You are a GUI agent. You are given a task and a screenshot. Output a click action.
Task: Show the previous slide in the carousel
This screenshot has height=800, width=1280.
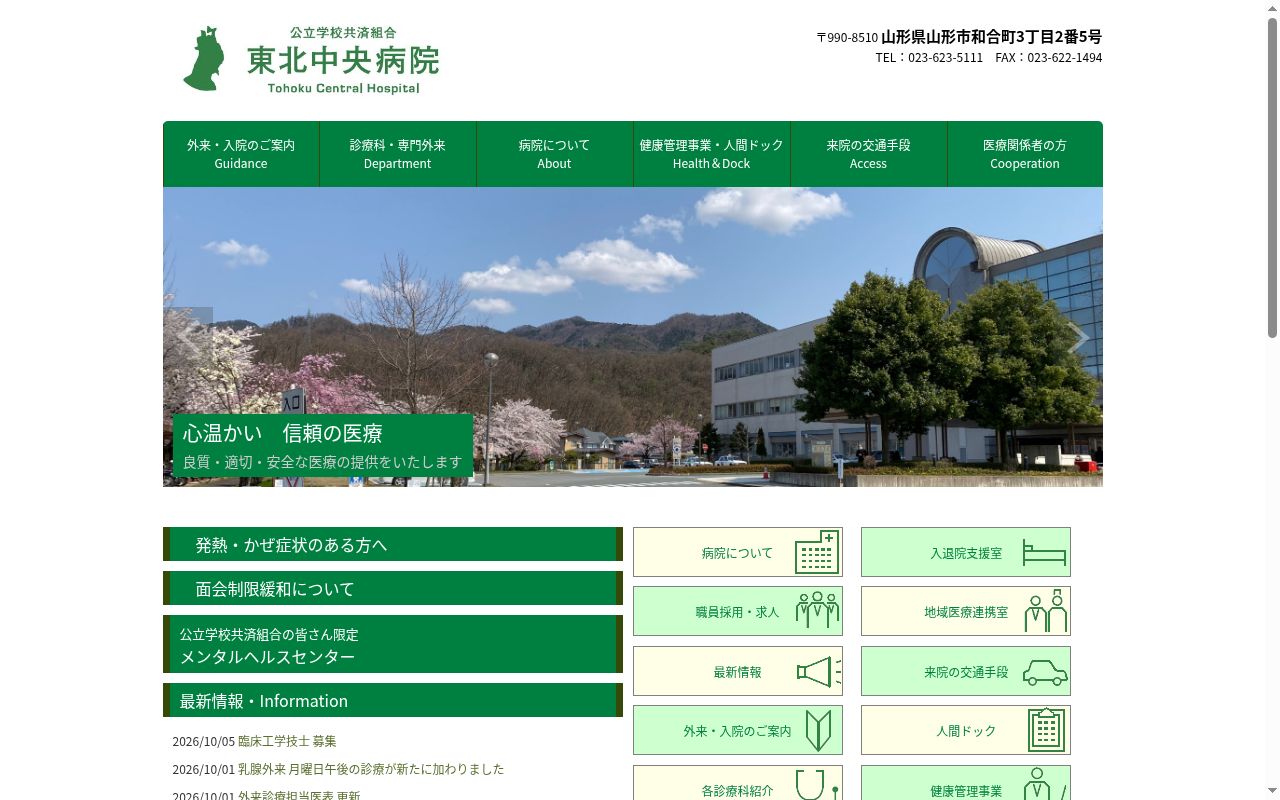(188, 338)
